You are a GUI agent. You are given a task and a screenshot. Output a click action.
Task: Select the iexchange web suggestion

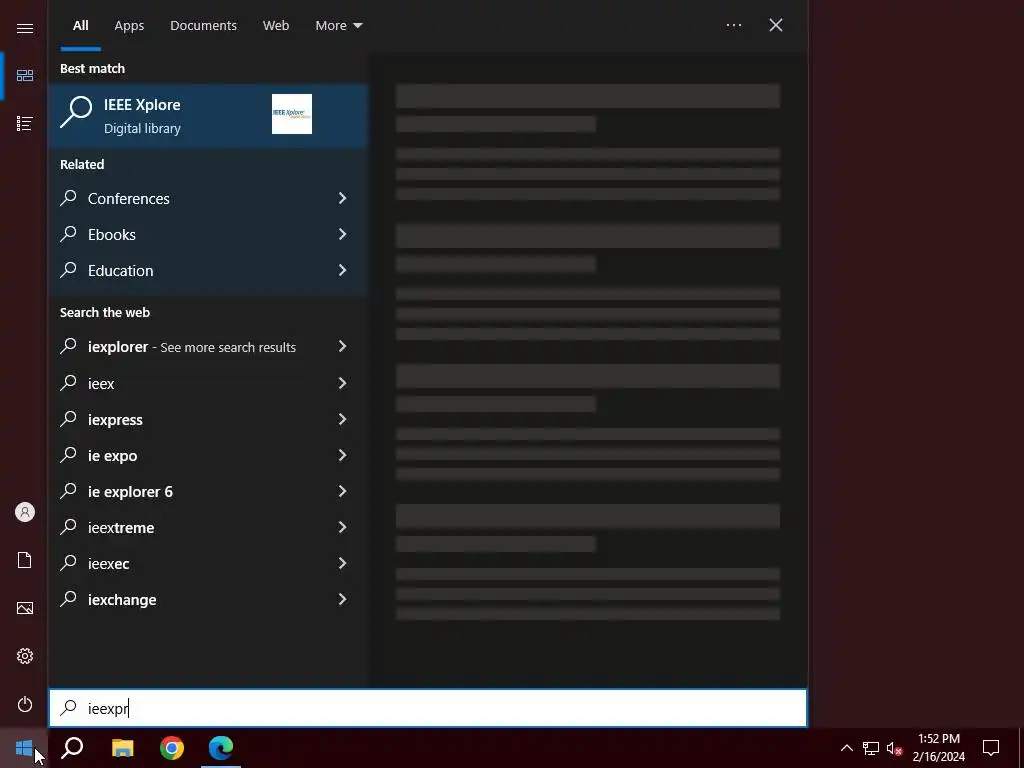tap(208, 599)
